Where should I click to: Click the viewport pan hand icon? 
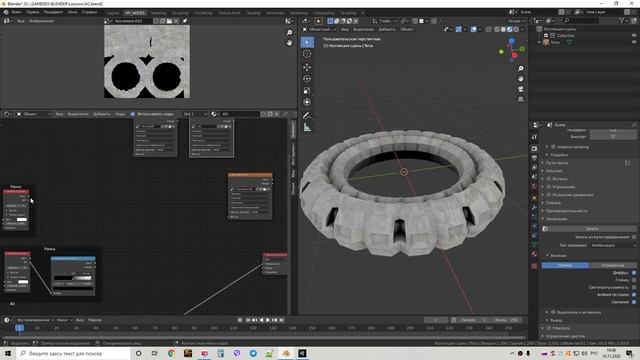[x=520, y=78]
